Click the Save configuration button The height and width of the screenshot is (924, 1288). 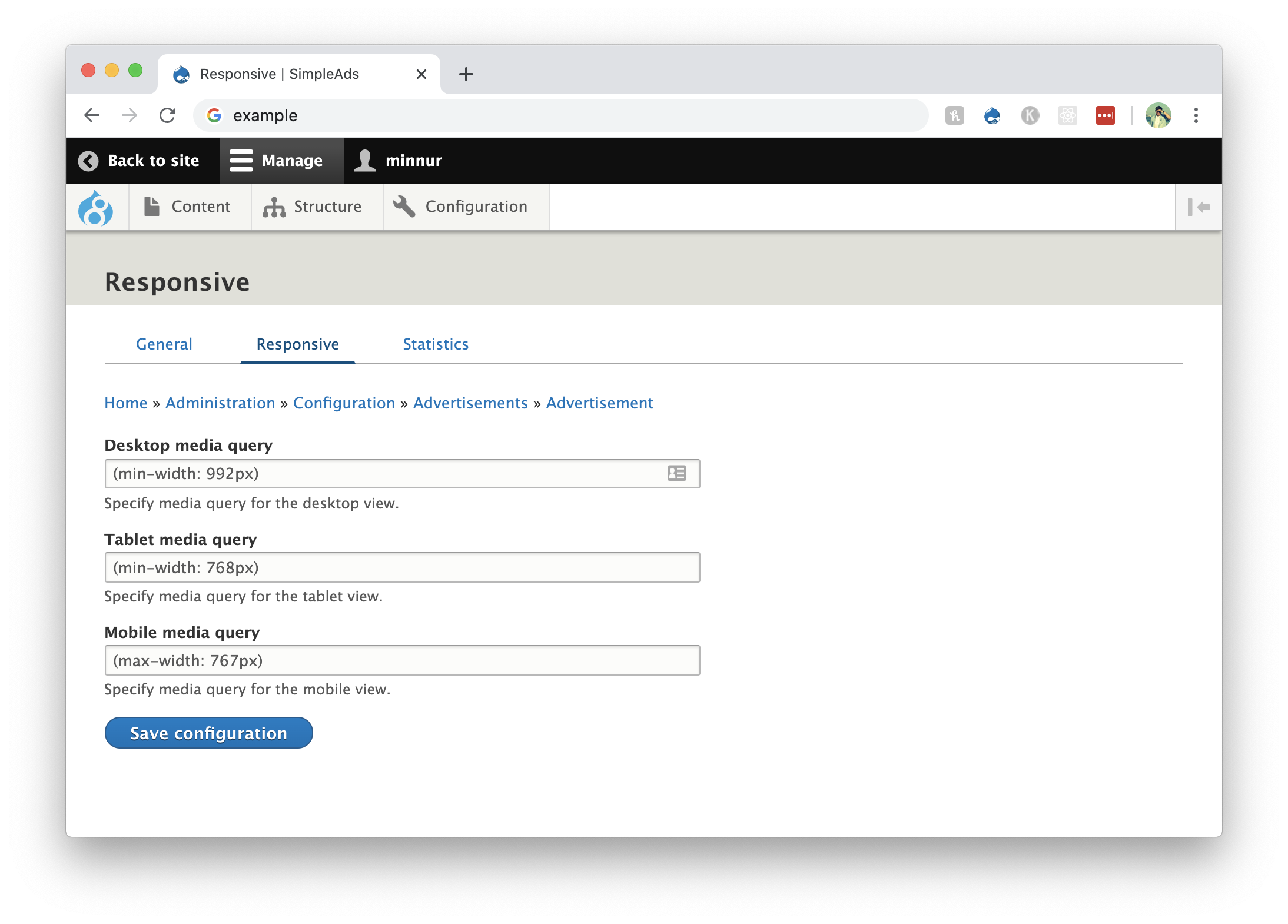click(x=208, y=733)
